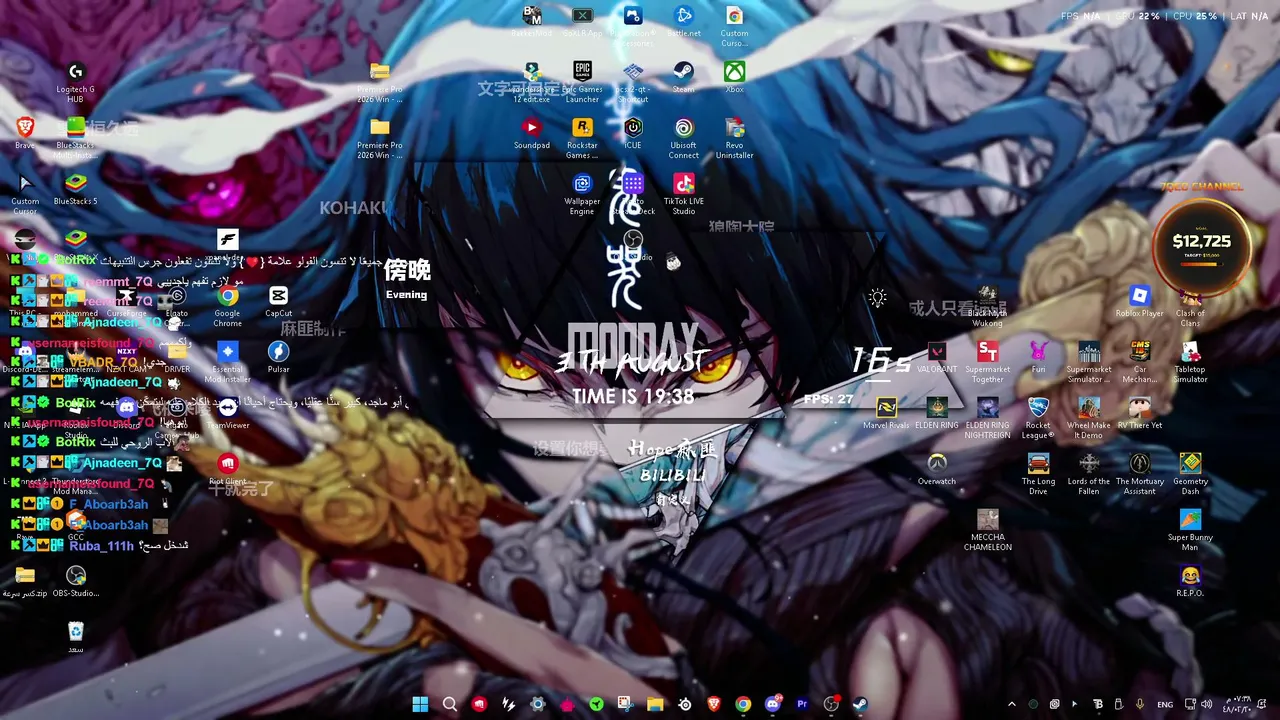Viewport: 1280px width, 720px height.
Task: Open Premiere Pro from the taskbar
Action: pyautogui.click(x=801, y=704)
